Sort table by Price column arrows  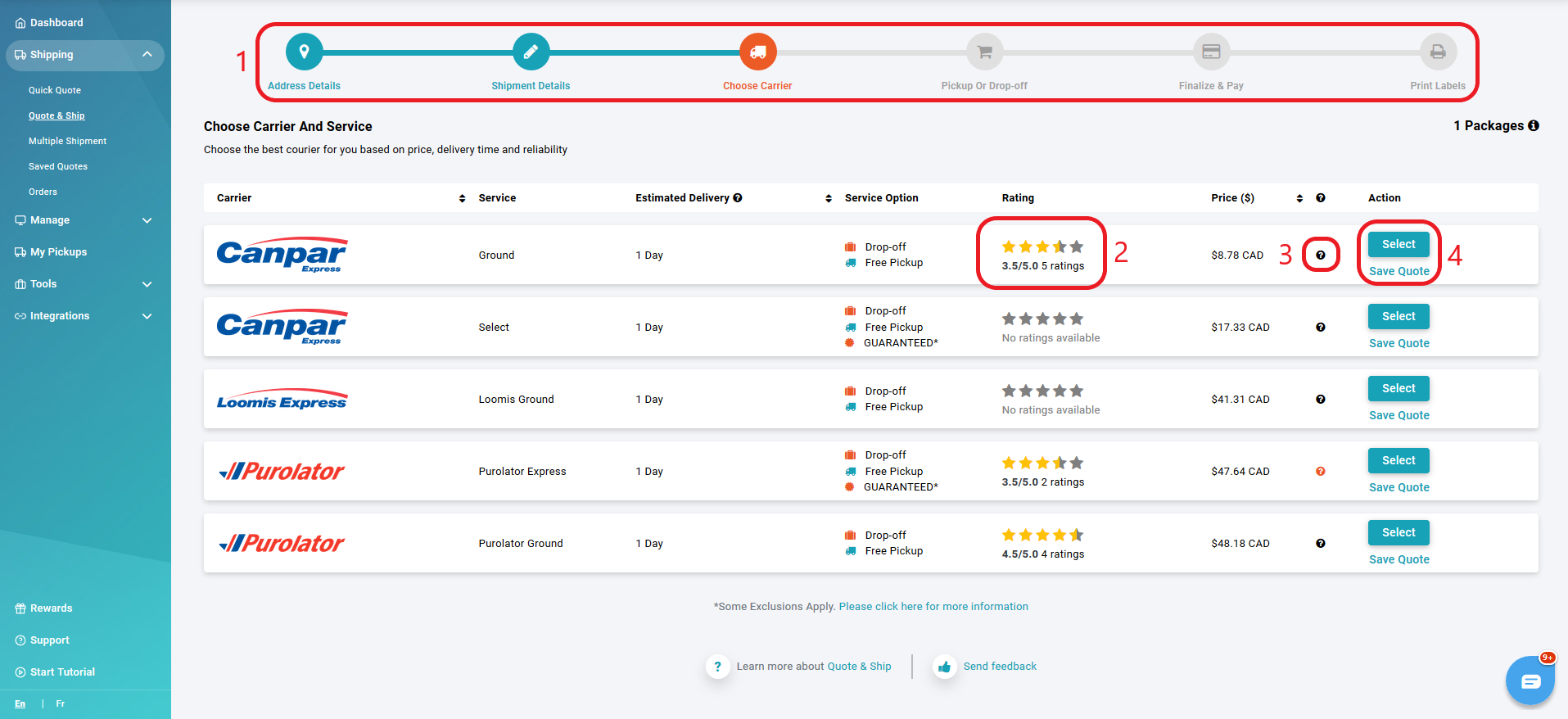coord(1299,198)
